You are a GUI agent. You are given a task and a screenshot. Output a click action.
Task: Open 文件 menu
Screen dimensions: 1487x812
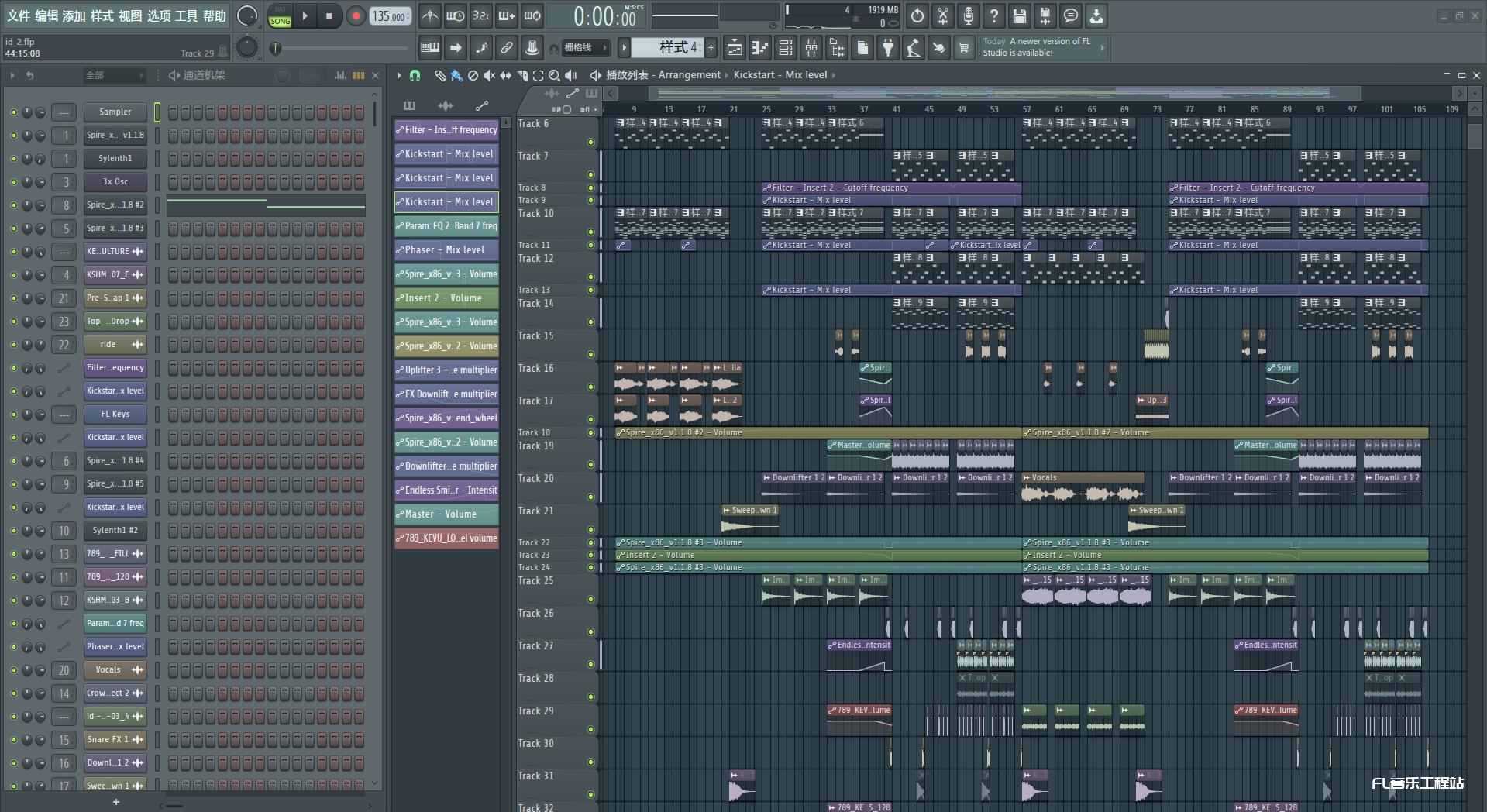pos(19,15)
